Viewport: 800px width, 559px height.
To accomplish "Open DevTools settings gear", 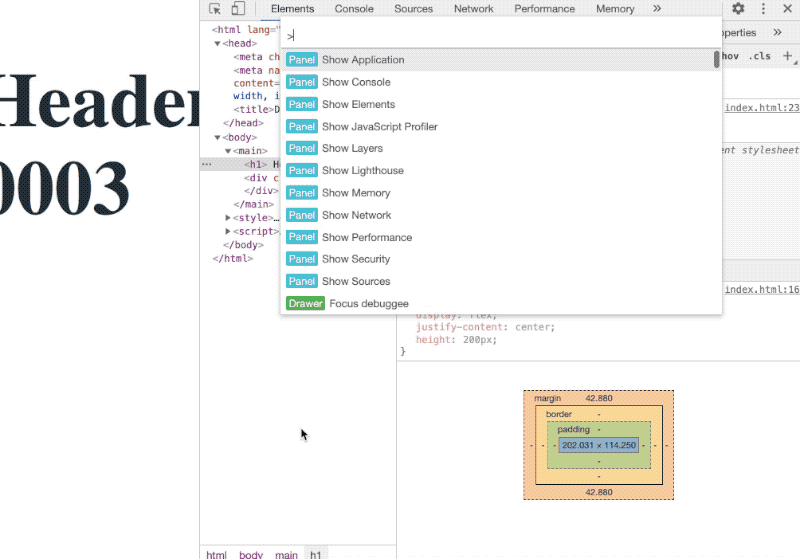I will [738, 9].
